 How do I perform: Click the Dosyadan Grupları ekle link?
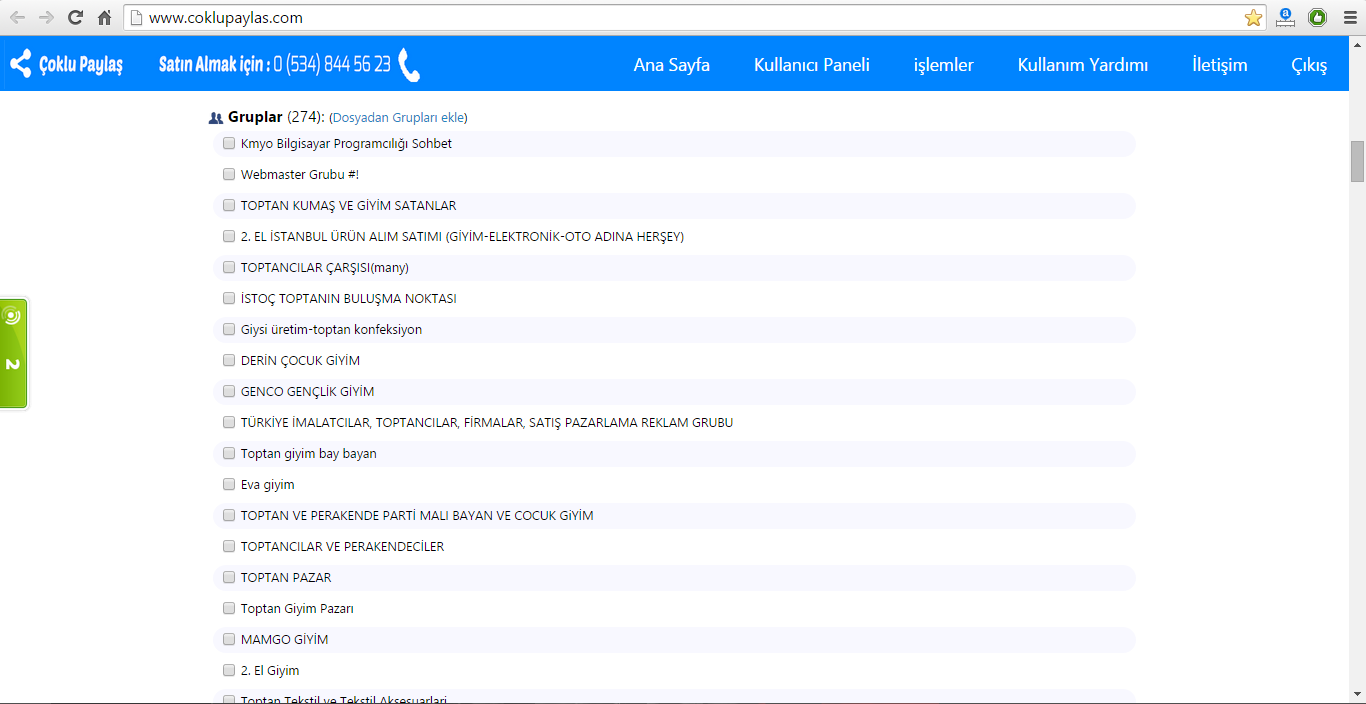click(x=398, y=118)
